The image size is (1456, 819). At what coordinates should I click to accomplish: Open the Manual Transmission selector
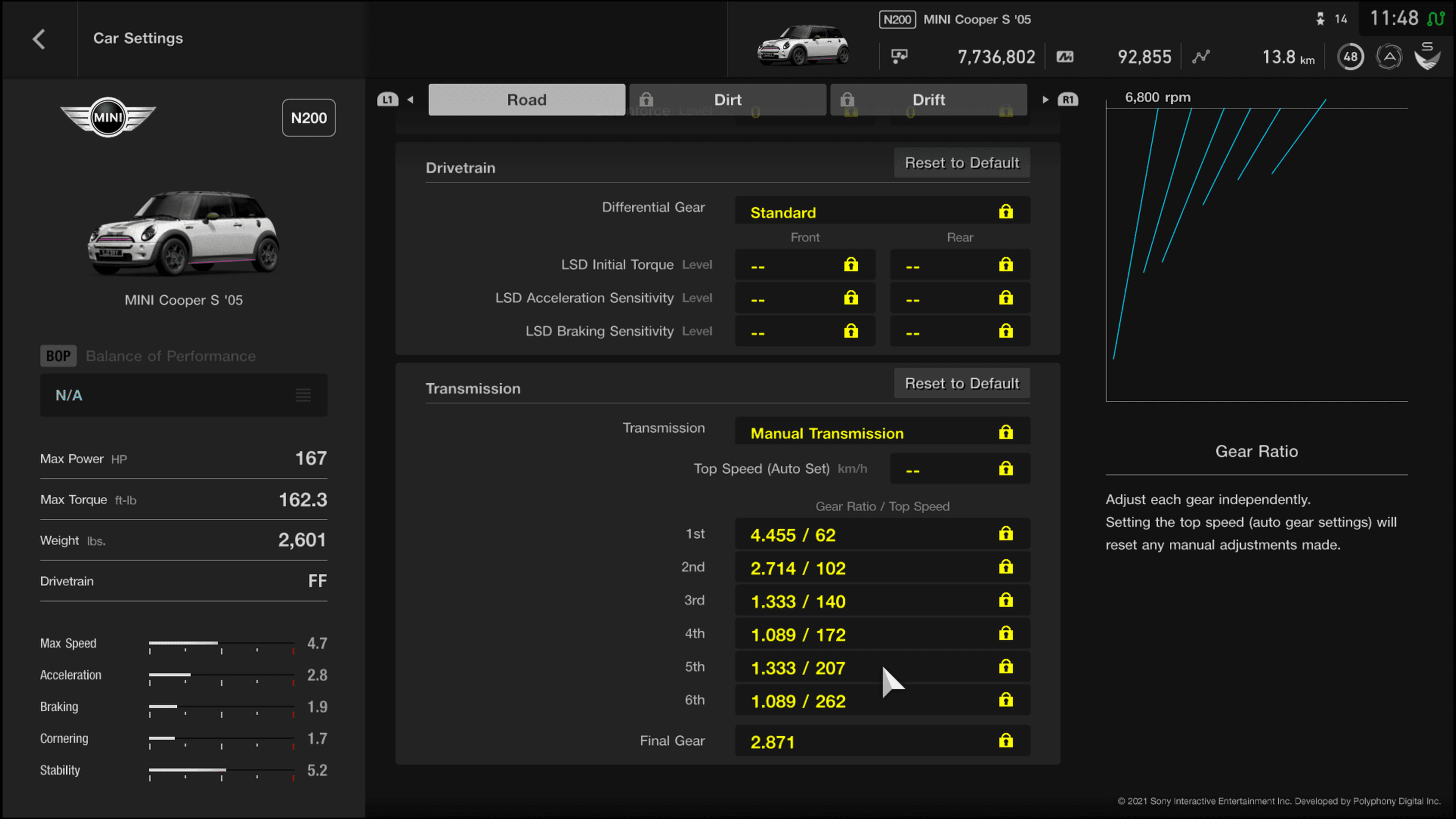click(x=882, y=431)
